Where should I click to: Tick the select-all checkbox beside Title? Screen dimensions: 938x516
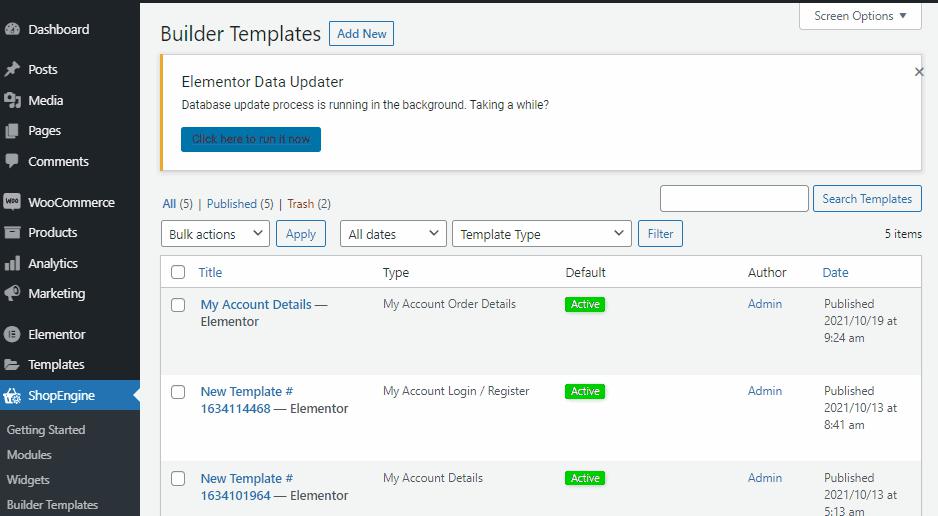pos(178,272)
